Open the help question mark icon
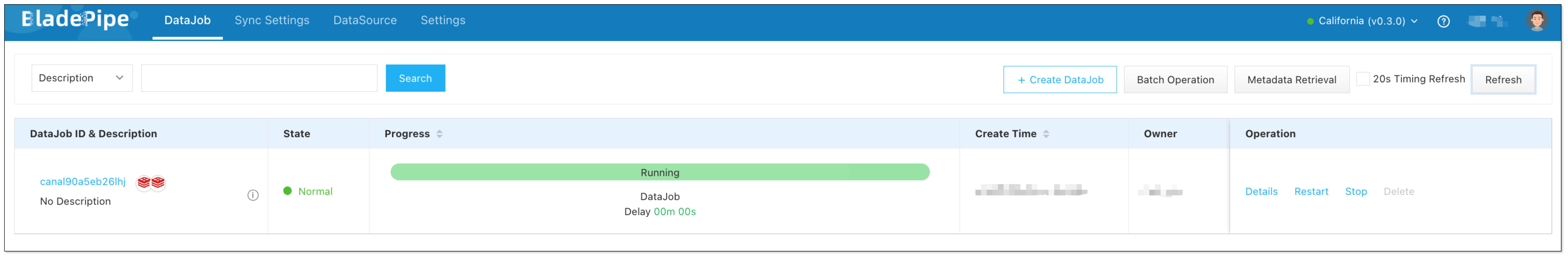Image resolution: width=1568 pixels, height=258 pixels. click(x=1443, y=21)
